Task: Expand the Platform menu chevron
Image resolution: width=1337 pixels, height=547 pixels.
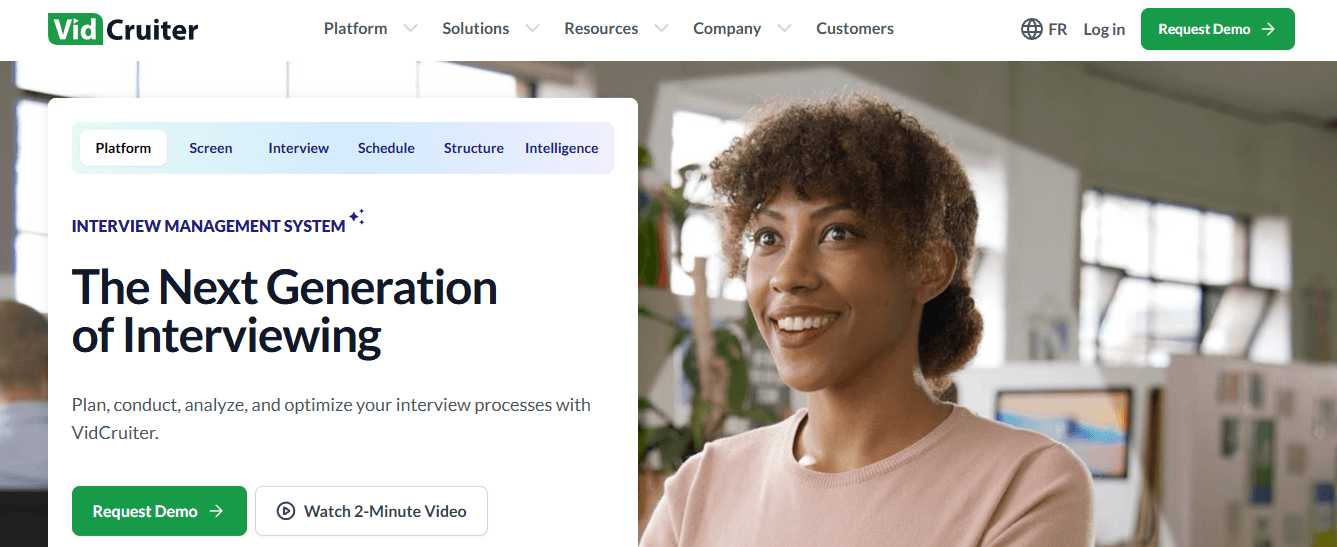Action: click(410, 28)
